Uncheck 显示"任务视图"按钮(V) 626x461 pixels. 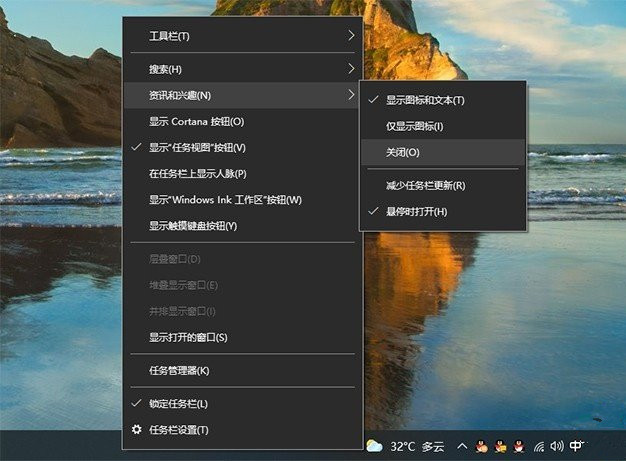coord(197,147)
